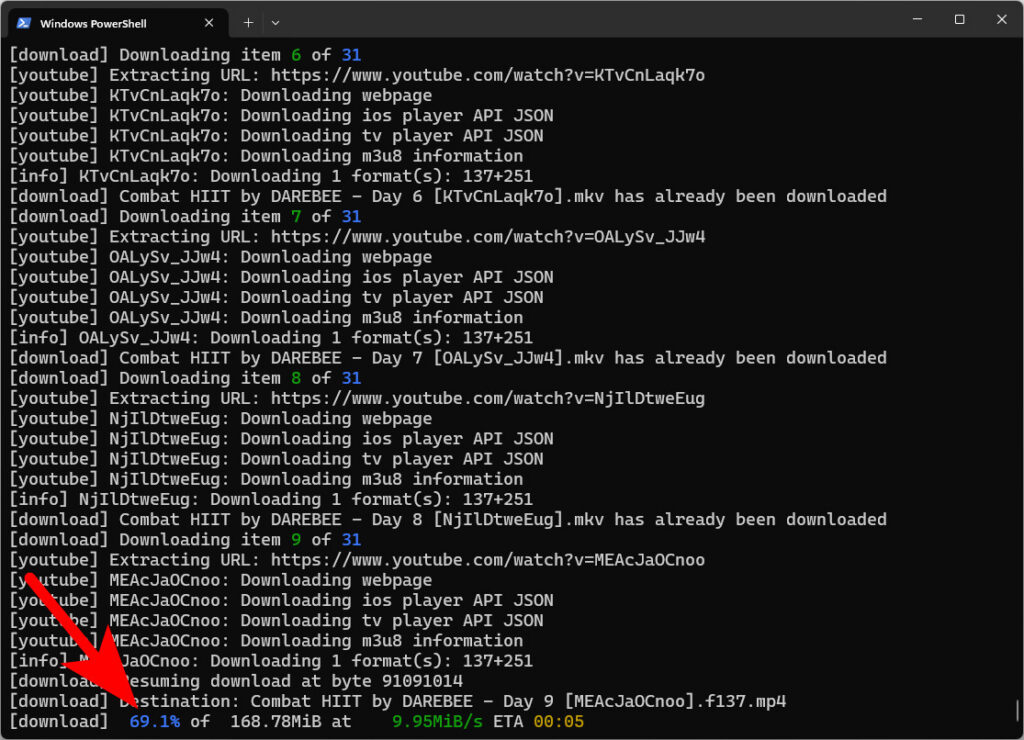Click the PowerShell icon in the tab
The image size is (1024, 740).
[x=23, y=22]
